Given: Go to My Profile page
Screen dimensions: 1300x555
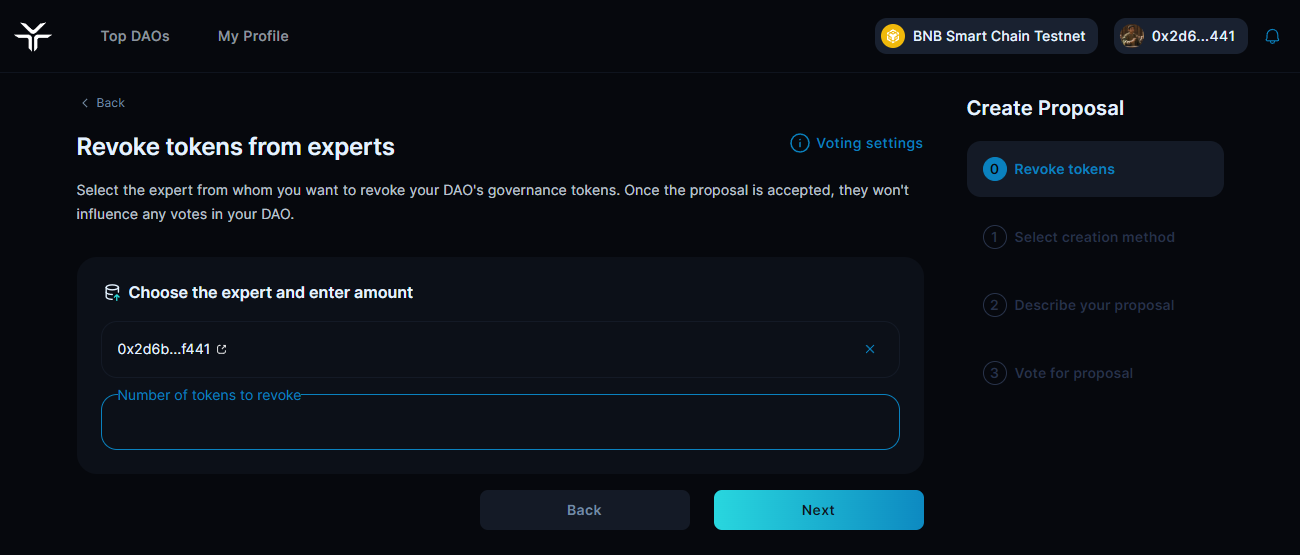Looking at the screenshot, I should pos(253,36).
